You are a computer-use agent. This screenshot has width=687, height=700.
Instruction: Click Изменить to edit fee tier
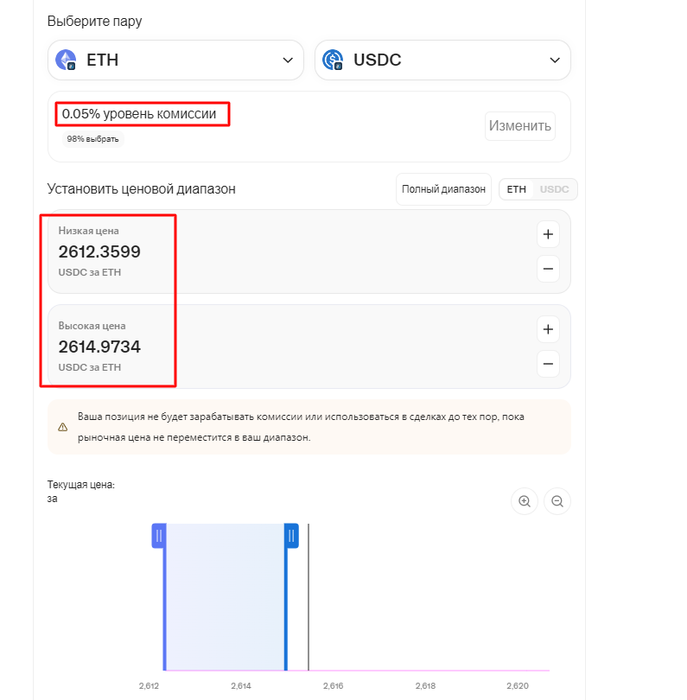[520, 126]
